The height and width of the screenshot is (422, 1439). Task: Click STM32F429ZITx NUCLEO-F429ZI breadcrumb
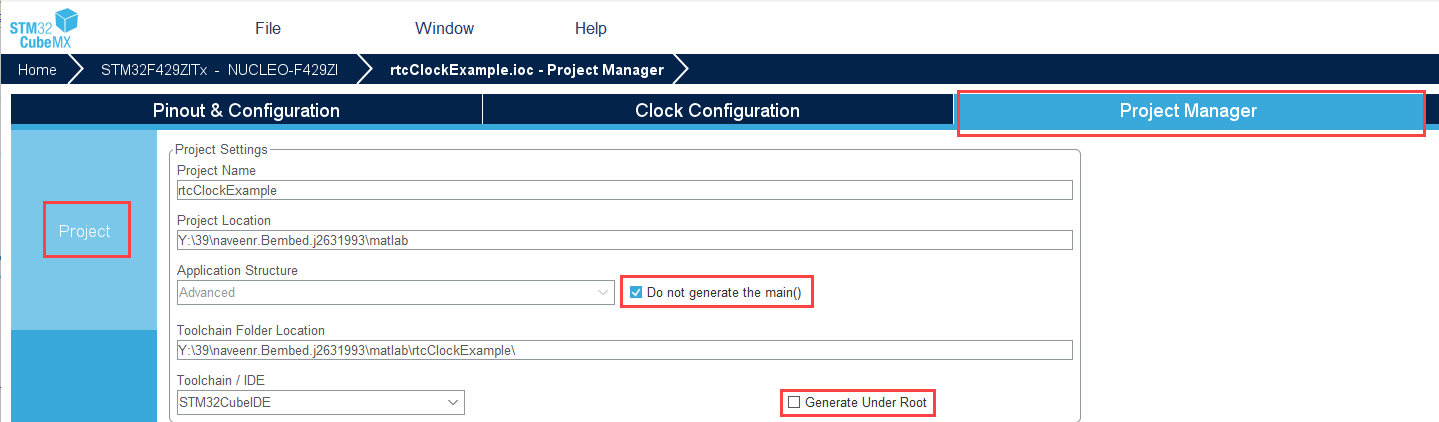[x=219, y=70]
